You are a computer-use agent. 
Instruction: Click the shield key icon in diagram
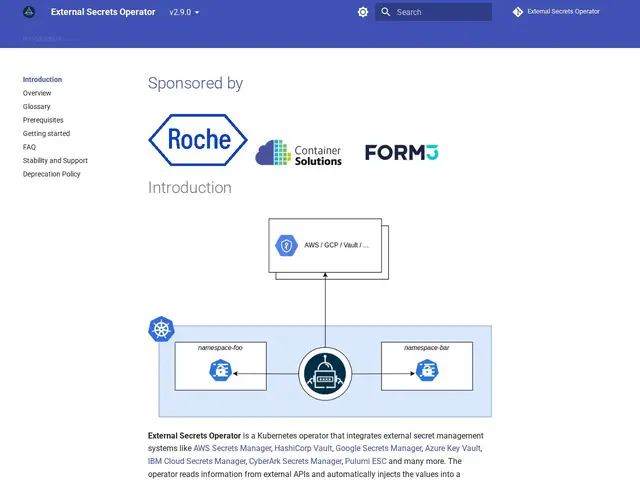pos(286,246)
